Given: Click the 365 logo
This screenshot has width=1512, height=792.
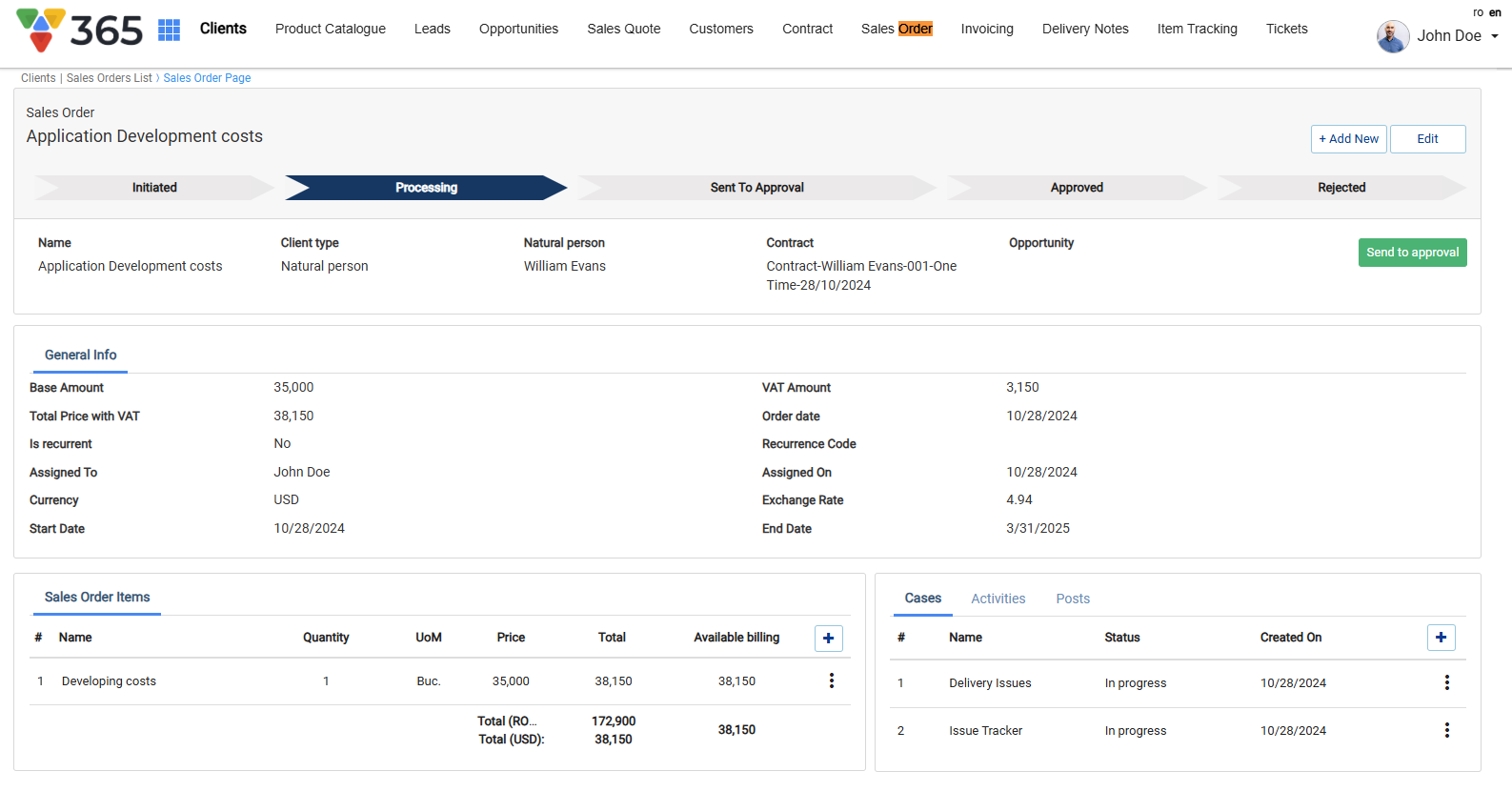Looking at the screenshot, I should [80, 30].
